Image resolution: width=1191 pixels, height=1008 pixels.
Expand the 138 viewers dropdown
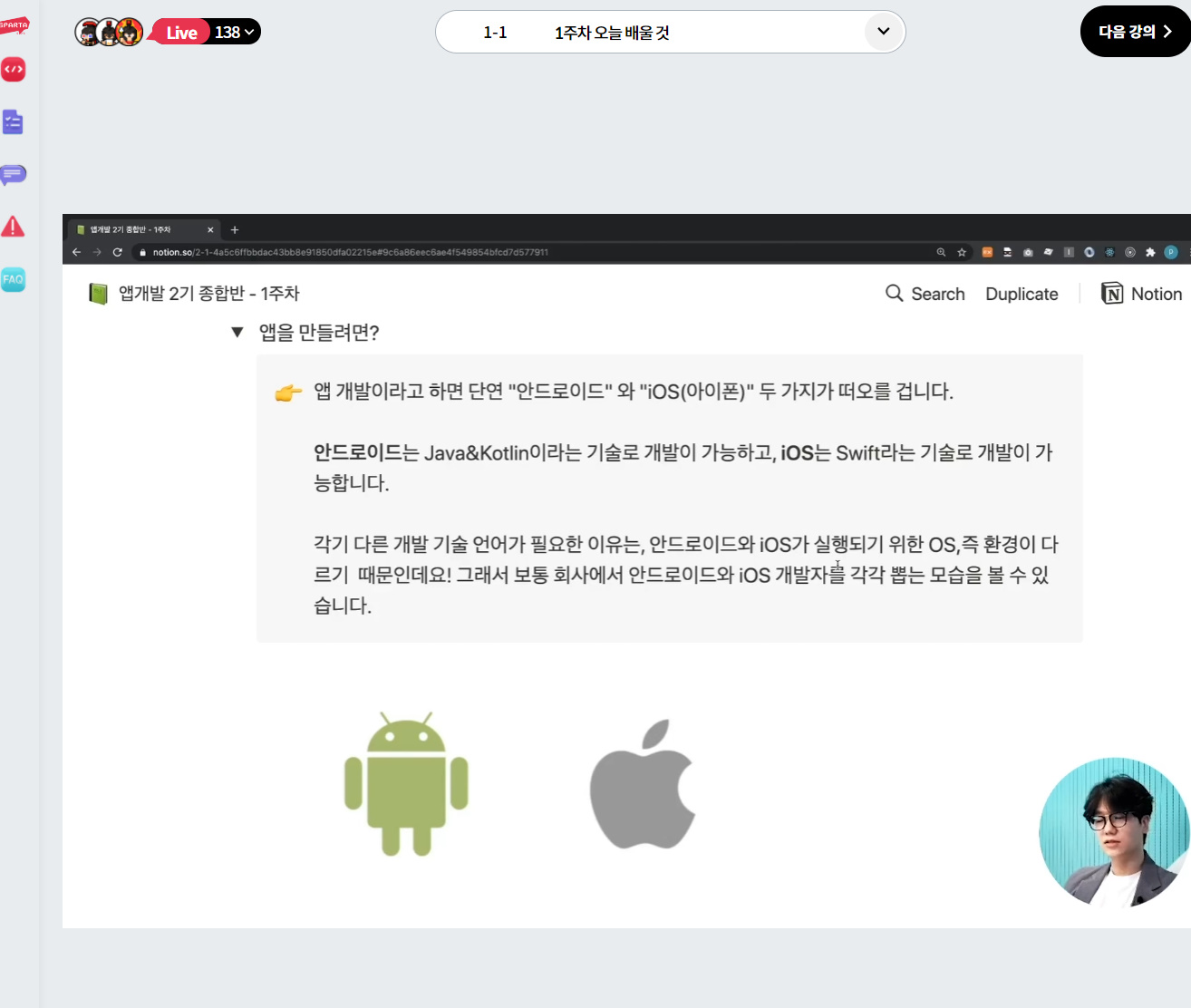235,33
